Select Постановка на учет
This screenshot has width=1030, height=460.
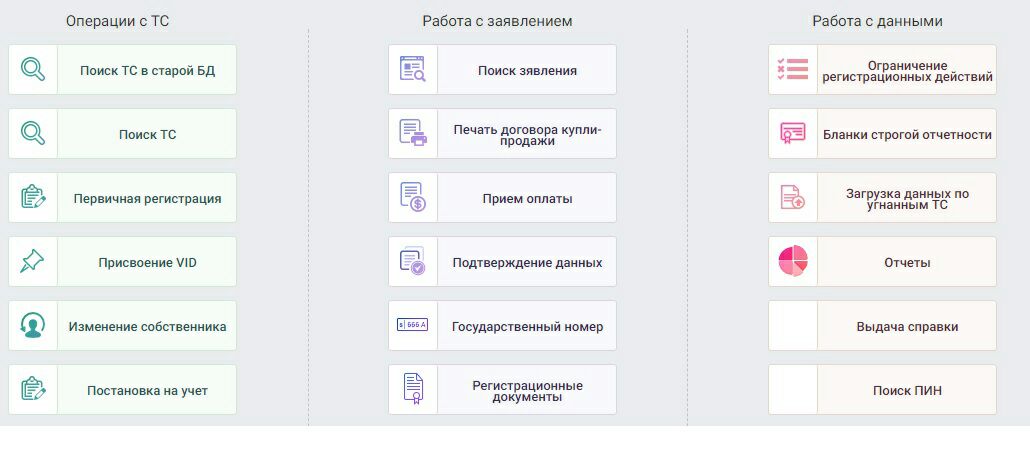point(122,389)
